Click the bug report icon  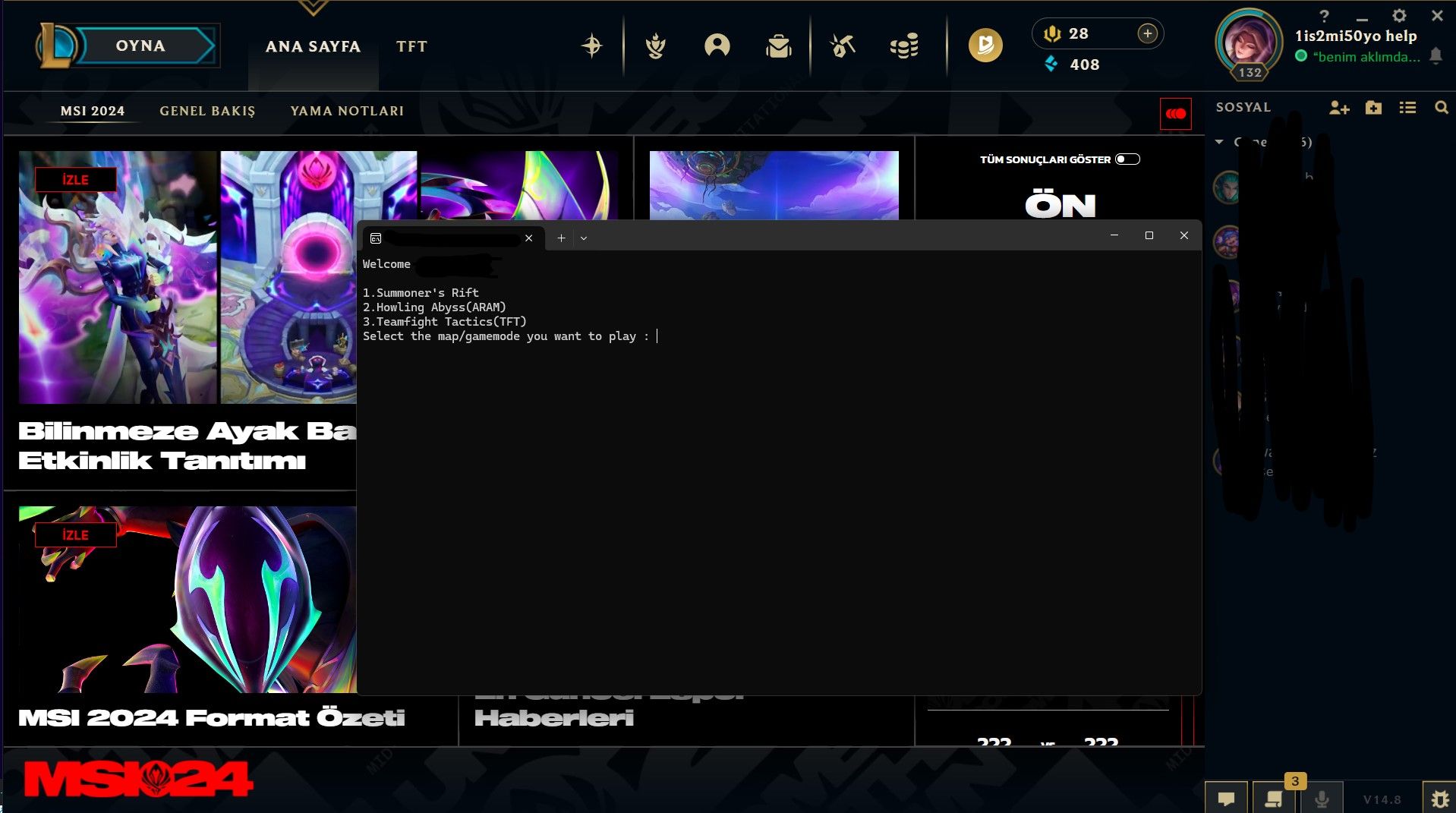pos(1439,799)
